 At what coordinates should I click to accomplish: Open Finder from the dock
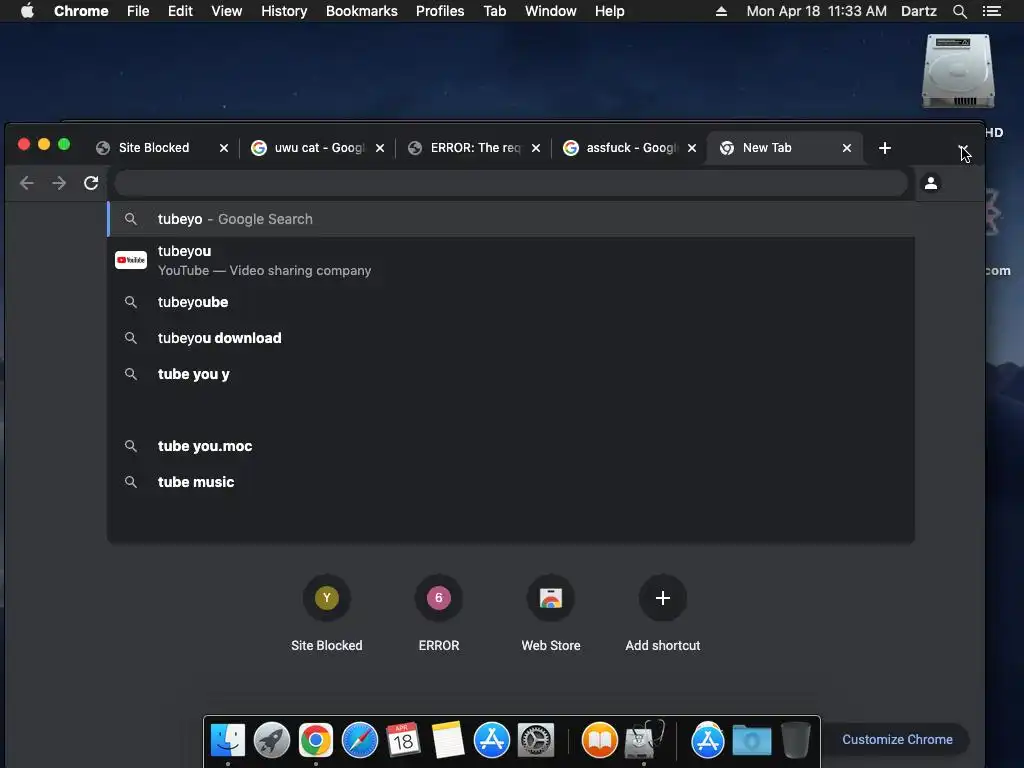pos(228,741)
